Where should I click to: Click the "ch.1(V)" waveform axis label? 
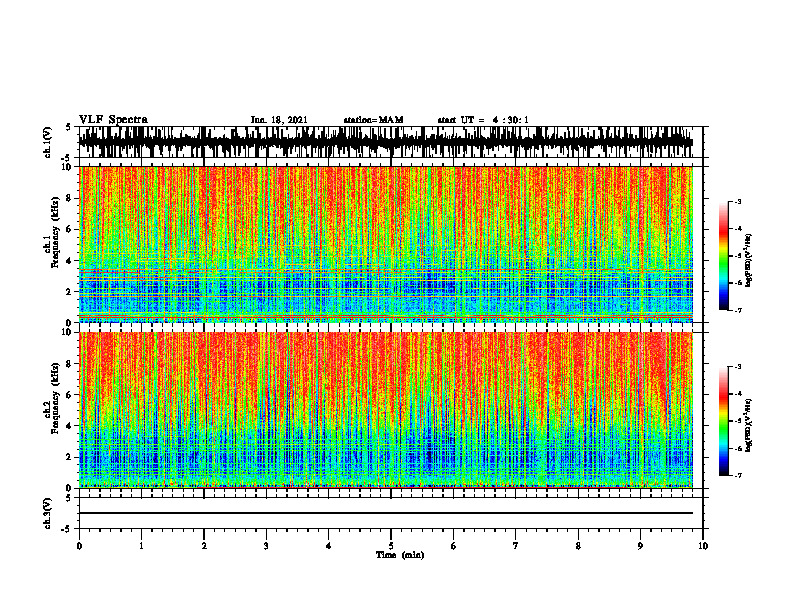point(48,142)
